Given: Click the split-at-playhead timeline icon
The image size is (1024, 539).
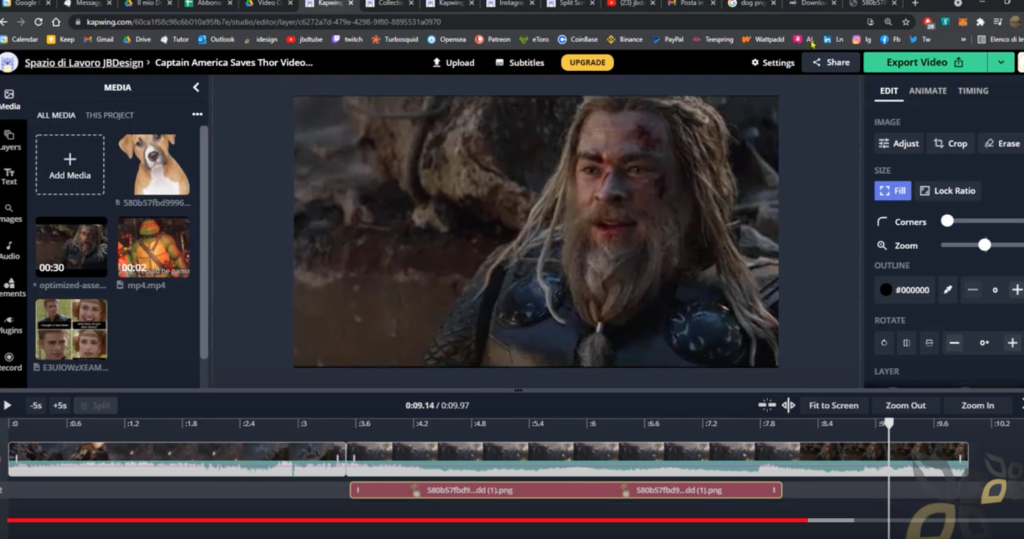Looking at the screenshot, I should [x=788, y=405].
